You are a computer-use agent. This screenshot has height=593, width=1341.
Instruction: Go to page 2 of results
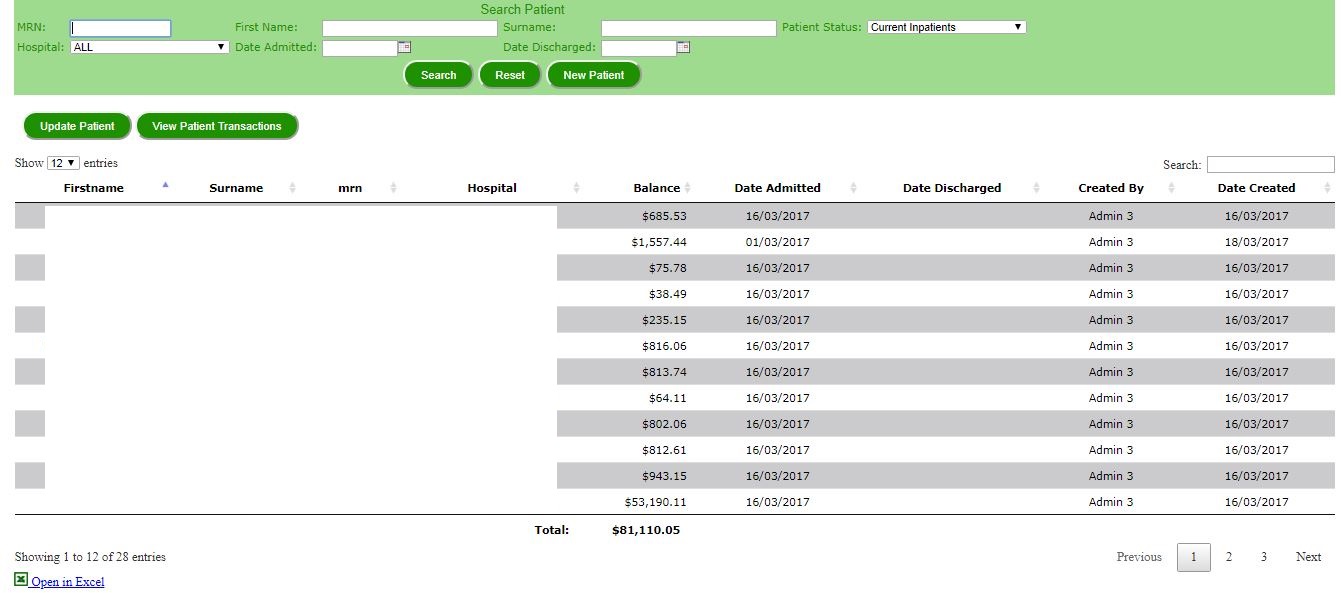pos(1228,557)
